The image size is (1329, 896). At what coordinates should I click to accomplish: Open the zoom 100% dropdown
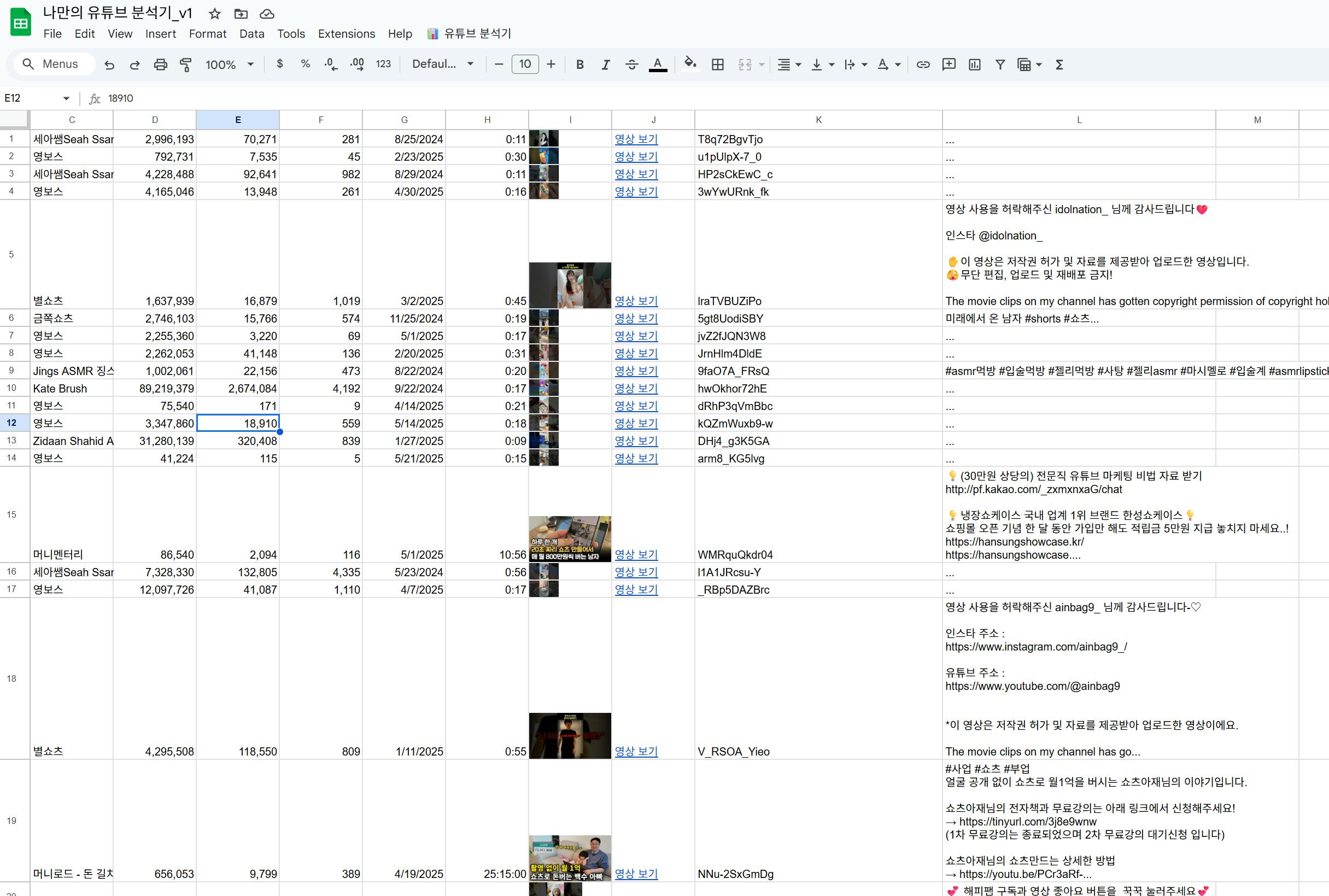229,65
